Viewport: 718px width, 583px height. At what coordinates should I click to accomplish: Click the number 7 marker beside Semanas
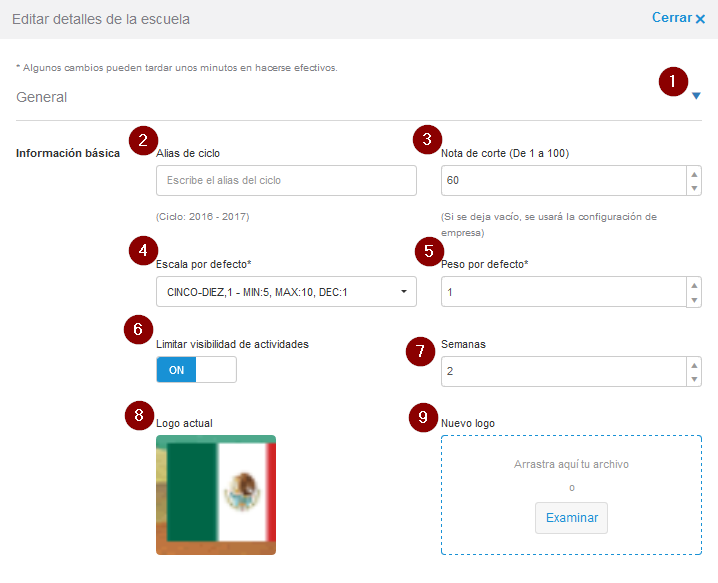click(x=421, y=351)
